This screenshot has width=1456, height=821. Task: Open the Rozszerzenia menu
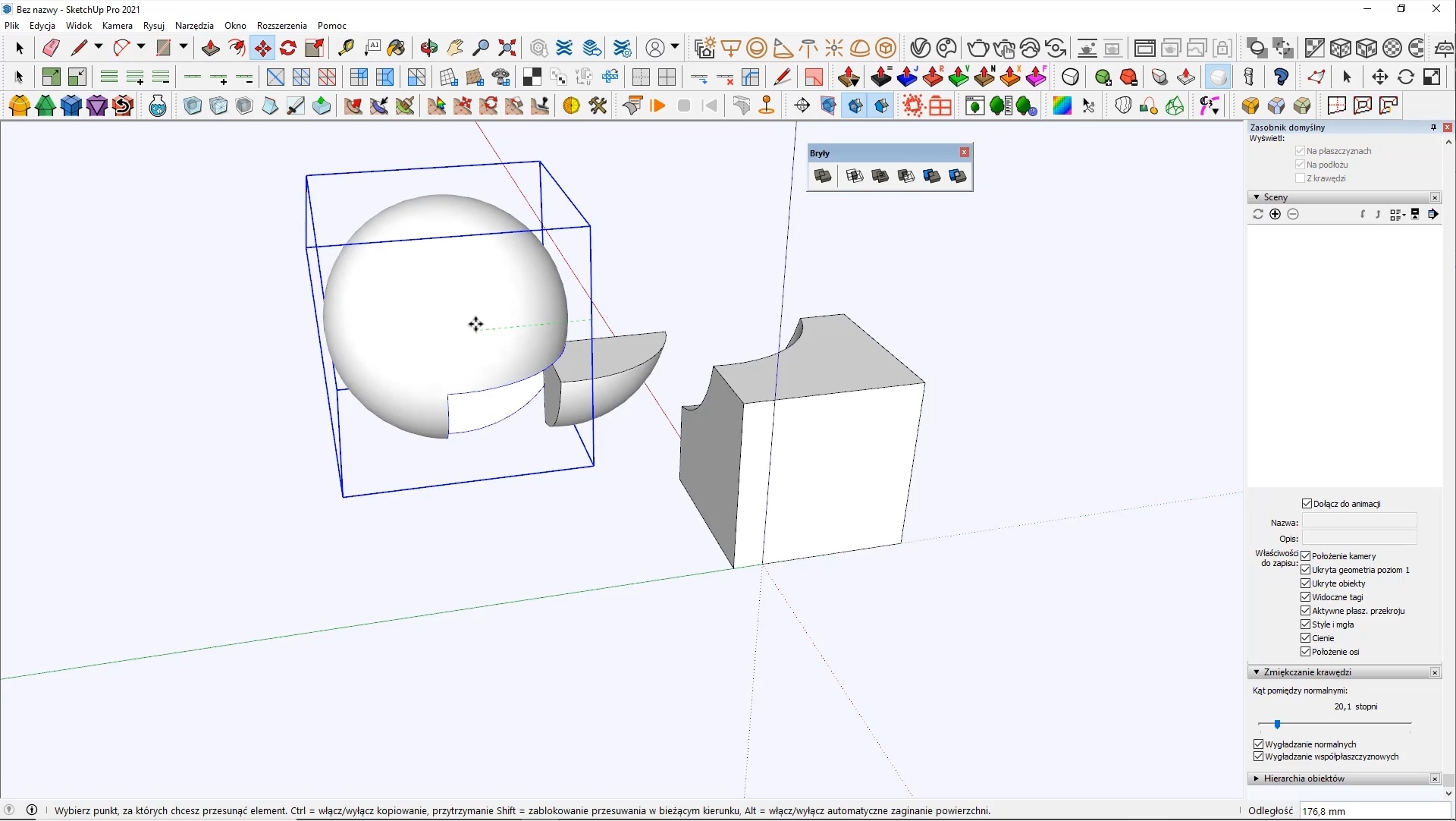(x=281, y=25)
